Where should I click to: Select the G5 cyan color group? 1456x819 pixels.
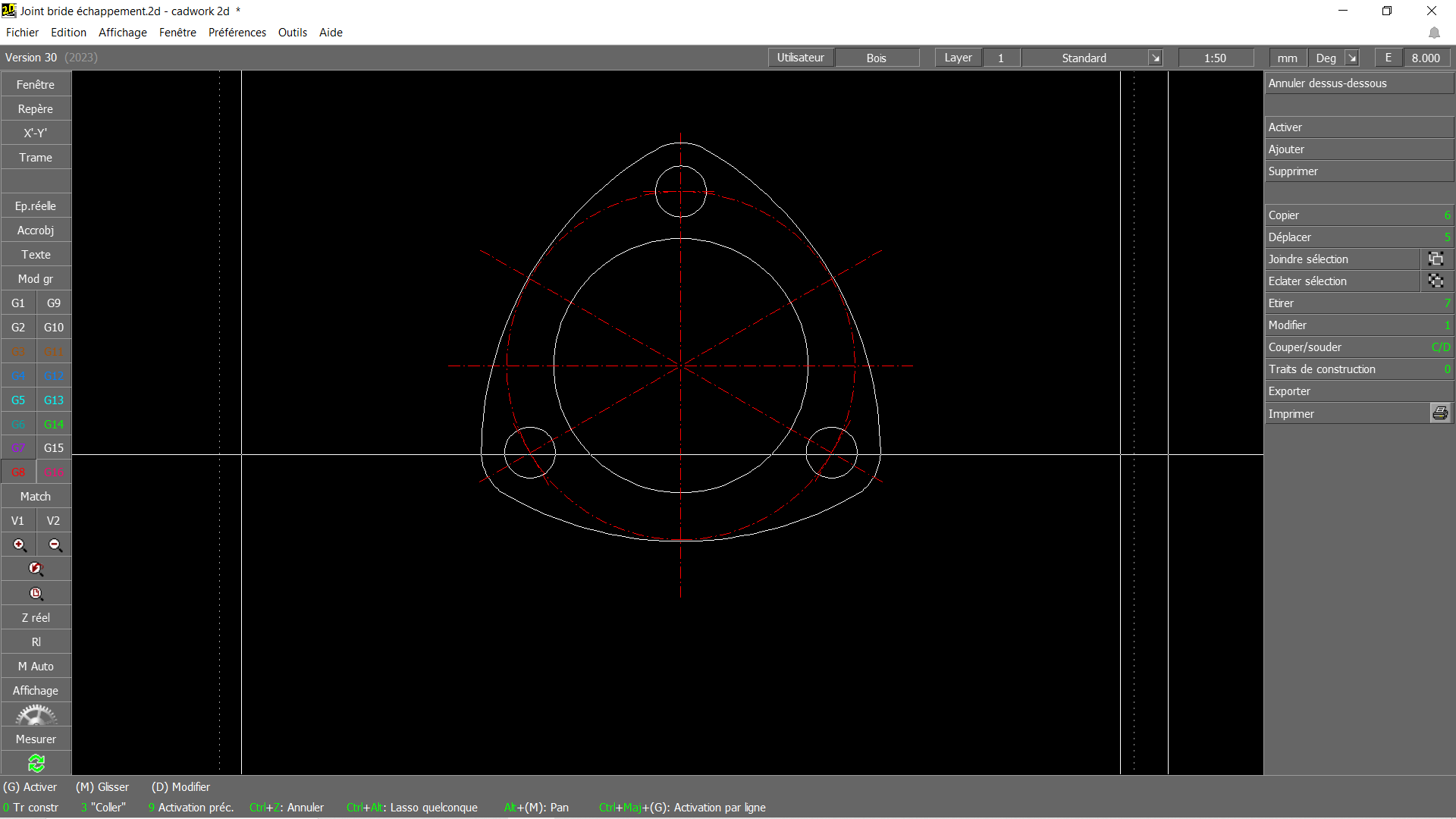pyautogui.click(x=18, y=400)
